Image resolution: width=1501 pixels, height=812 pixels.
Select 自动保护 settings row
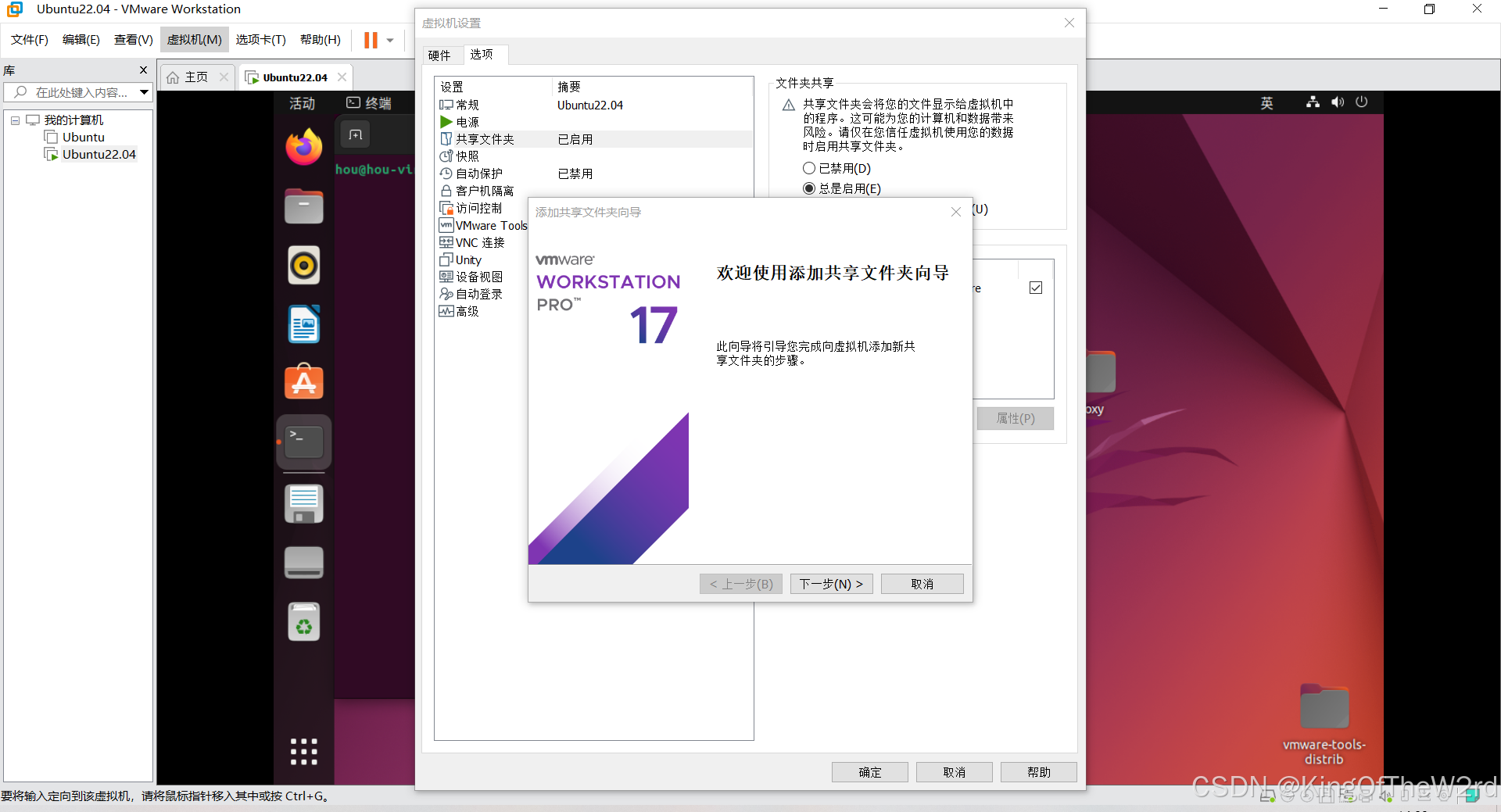tap(594, 173)
